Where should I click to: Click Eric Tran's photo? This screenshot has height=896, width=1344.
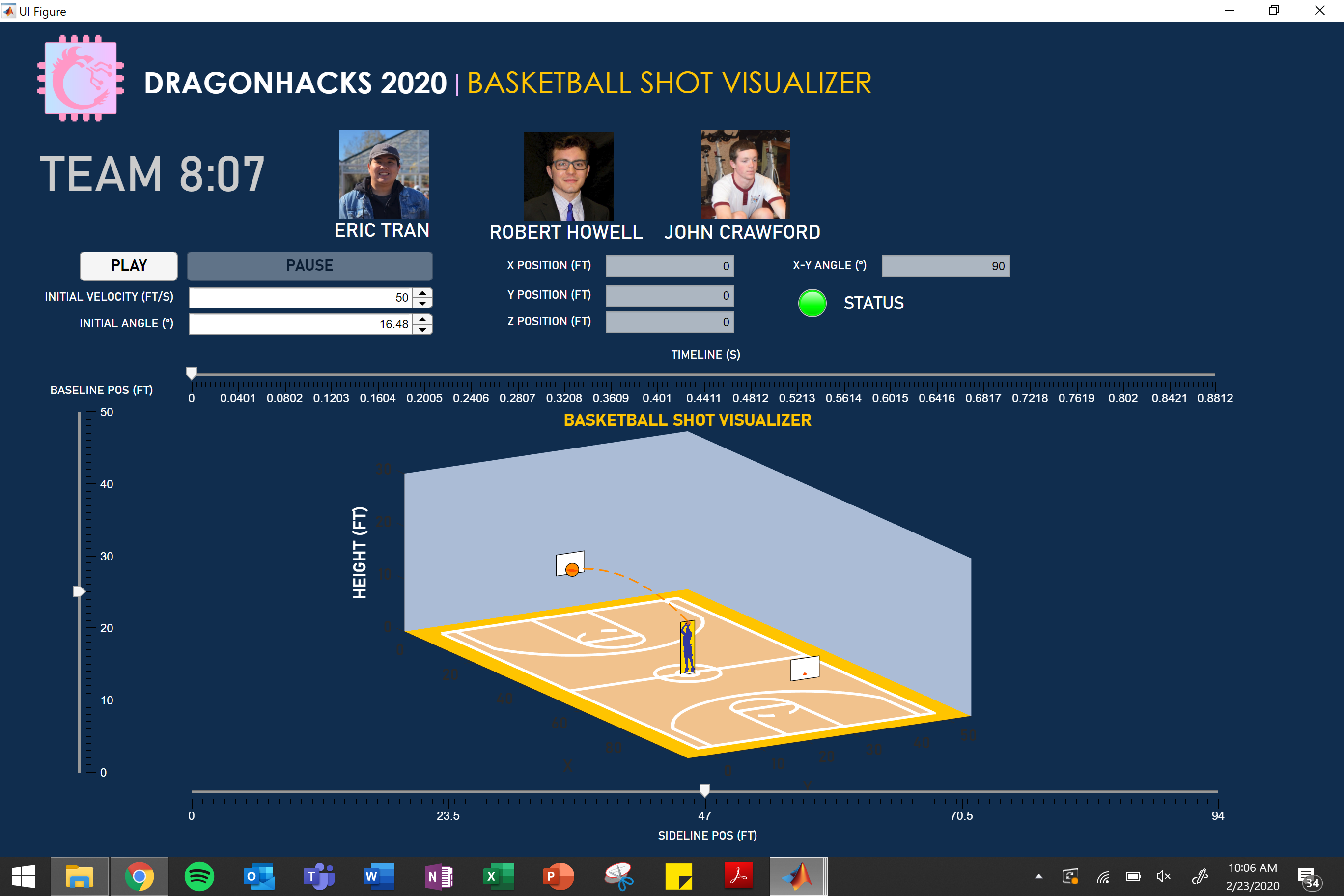tap(384, 174)
